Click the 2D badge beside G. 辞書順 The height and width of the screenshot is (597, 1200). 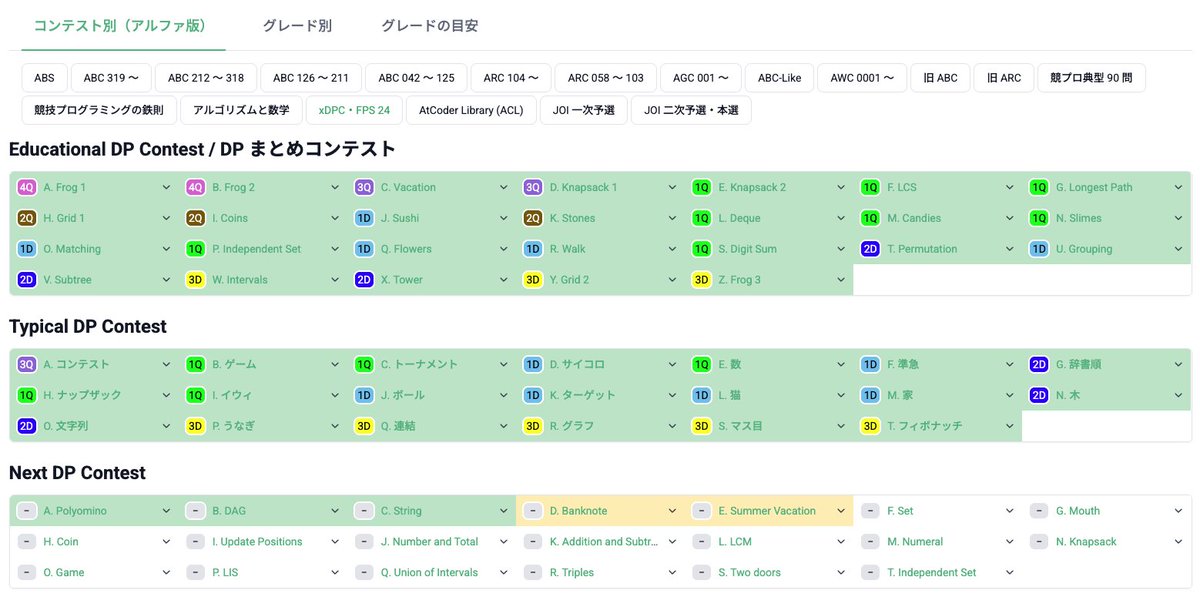(x=1039, y=364)
